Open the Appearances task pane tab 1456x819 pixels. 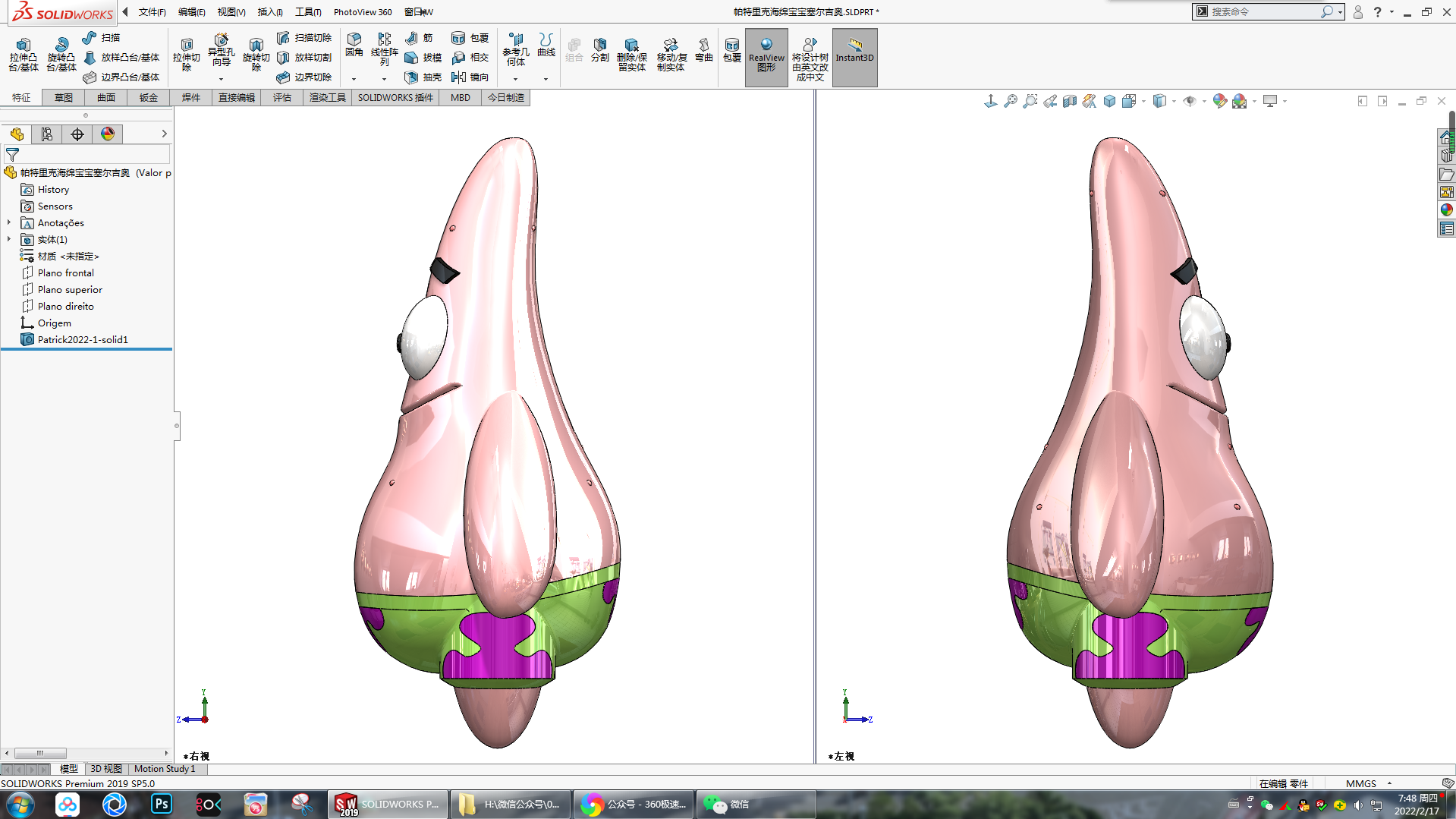tap(1447, 210)
